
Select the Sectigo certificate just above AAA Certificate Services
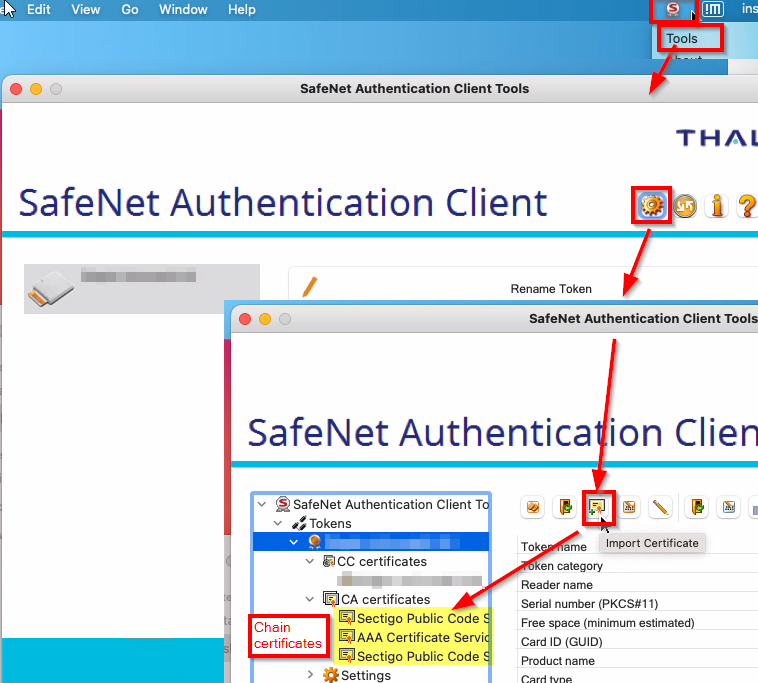(423, 618)
